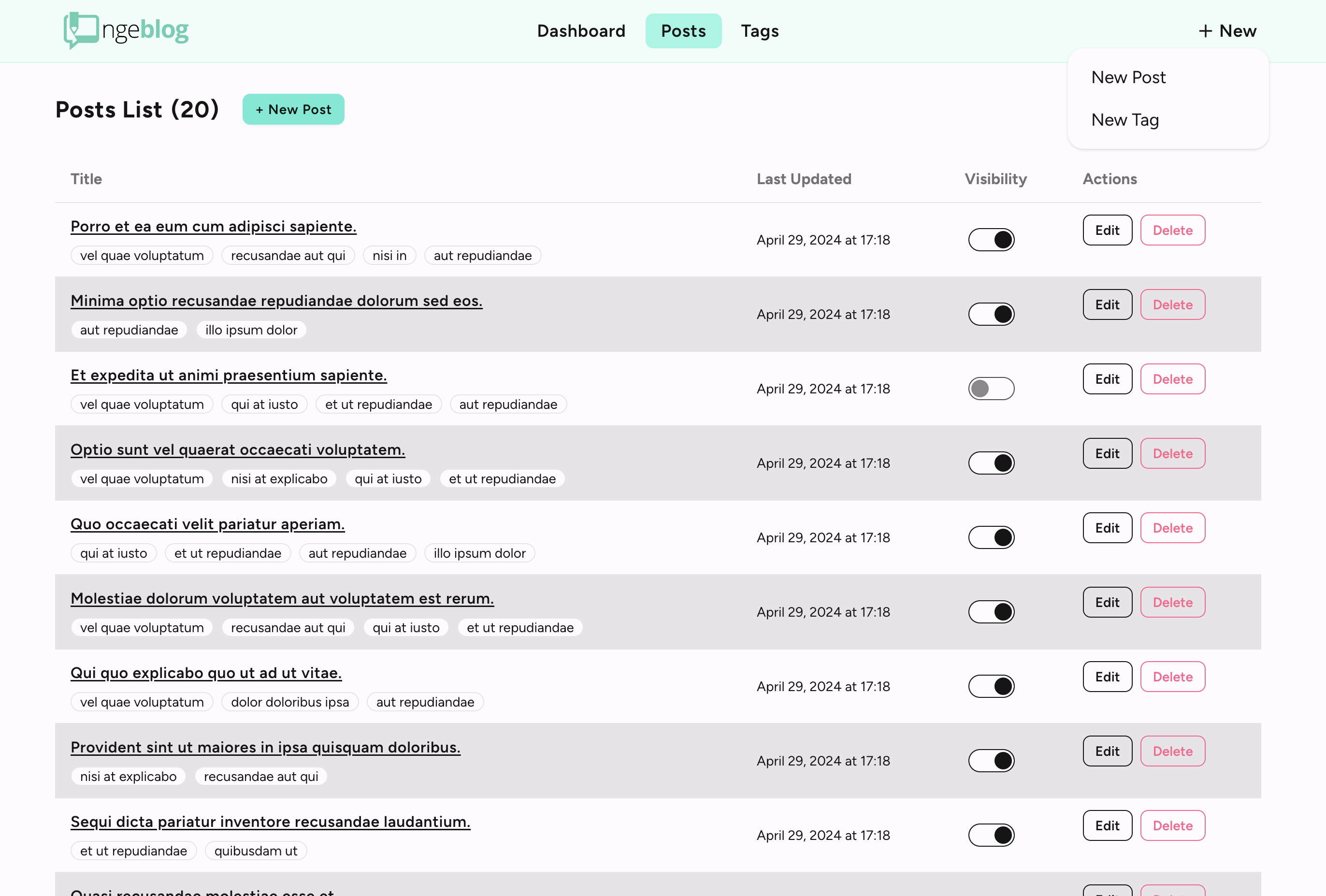Open post Molestiae dolorum voluptatem aut voluptatem
The width and height of the screenshot is (1326, 896).
click(x=282, y=599)
